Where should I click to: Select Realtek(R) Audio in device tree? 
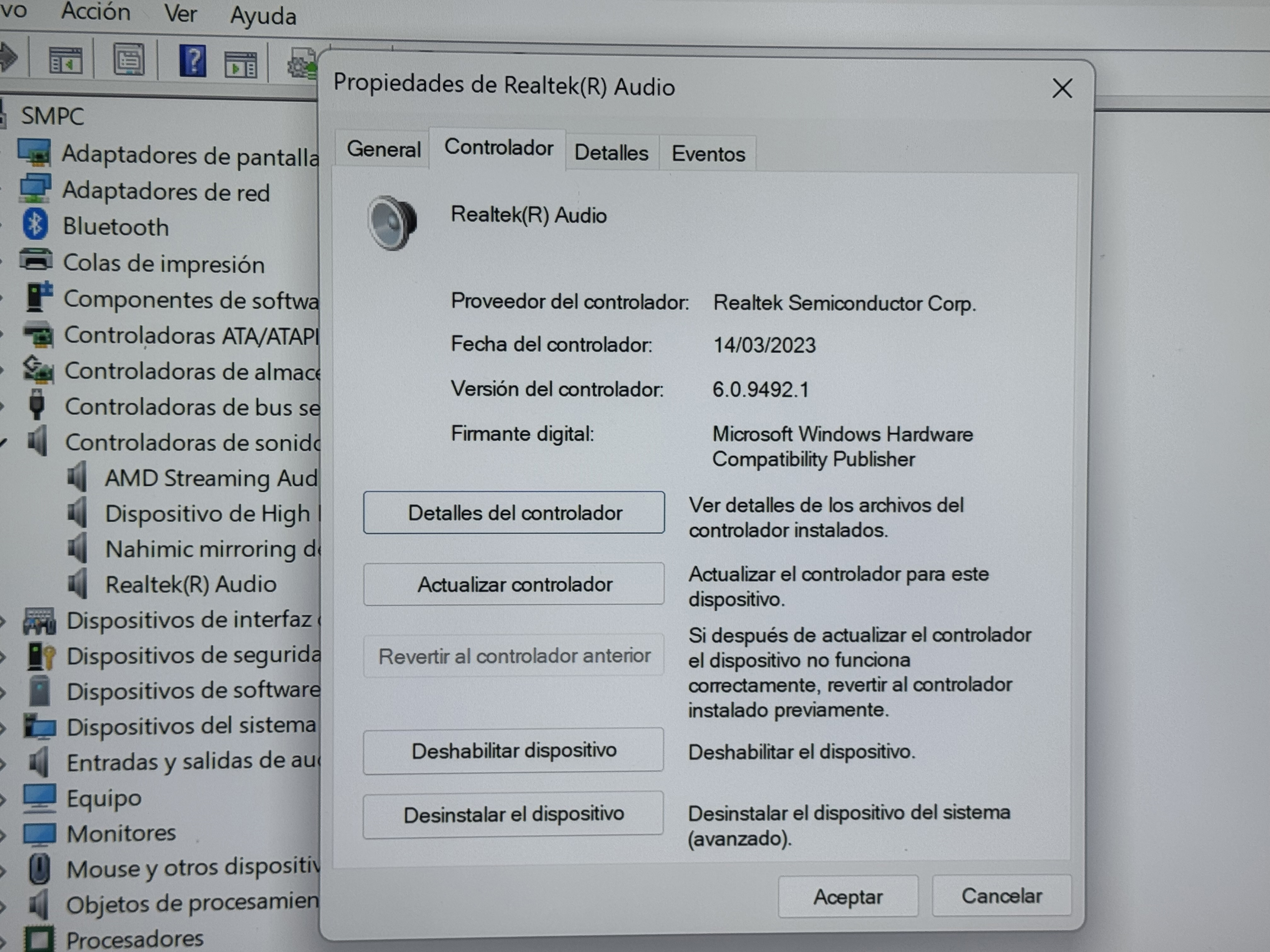191,584
